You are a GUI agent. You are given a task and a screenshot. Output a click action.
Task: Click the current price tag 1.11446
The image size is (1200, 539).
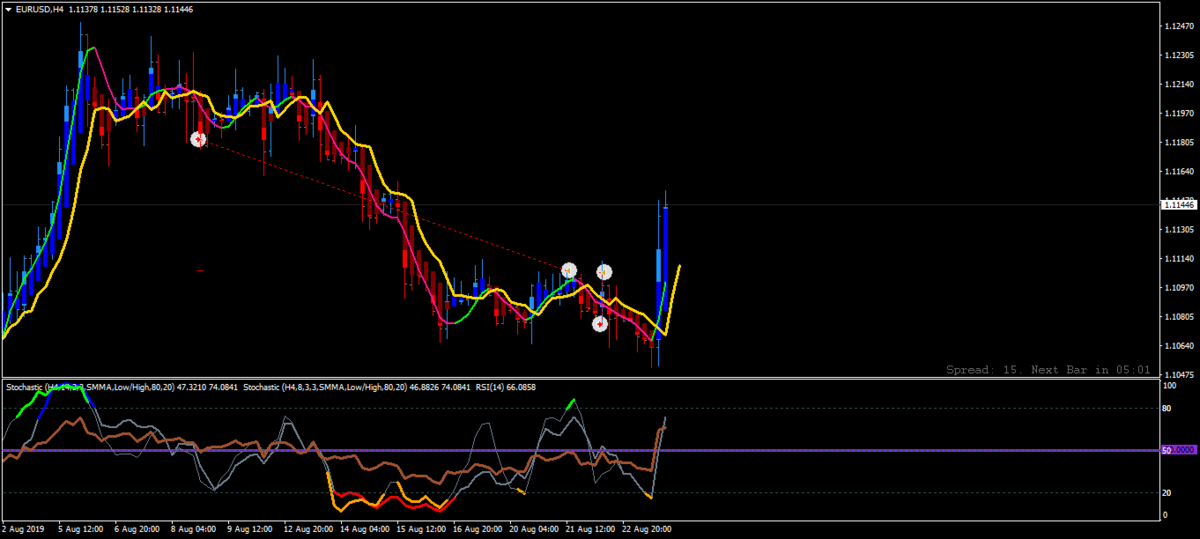(x=1178, y=204)
